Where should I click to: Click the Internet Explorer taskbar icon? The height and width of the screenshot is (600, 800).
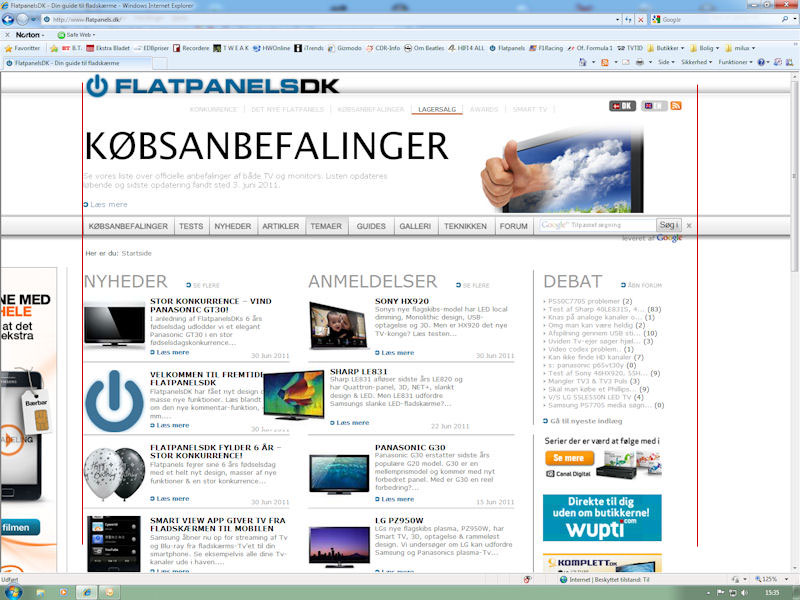(87, 592)
